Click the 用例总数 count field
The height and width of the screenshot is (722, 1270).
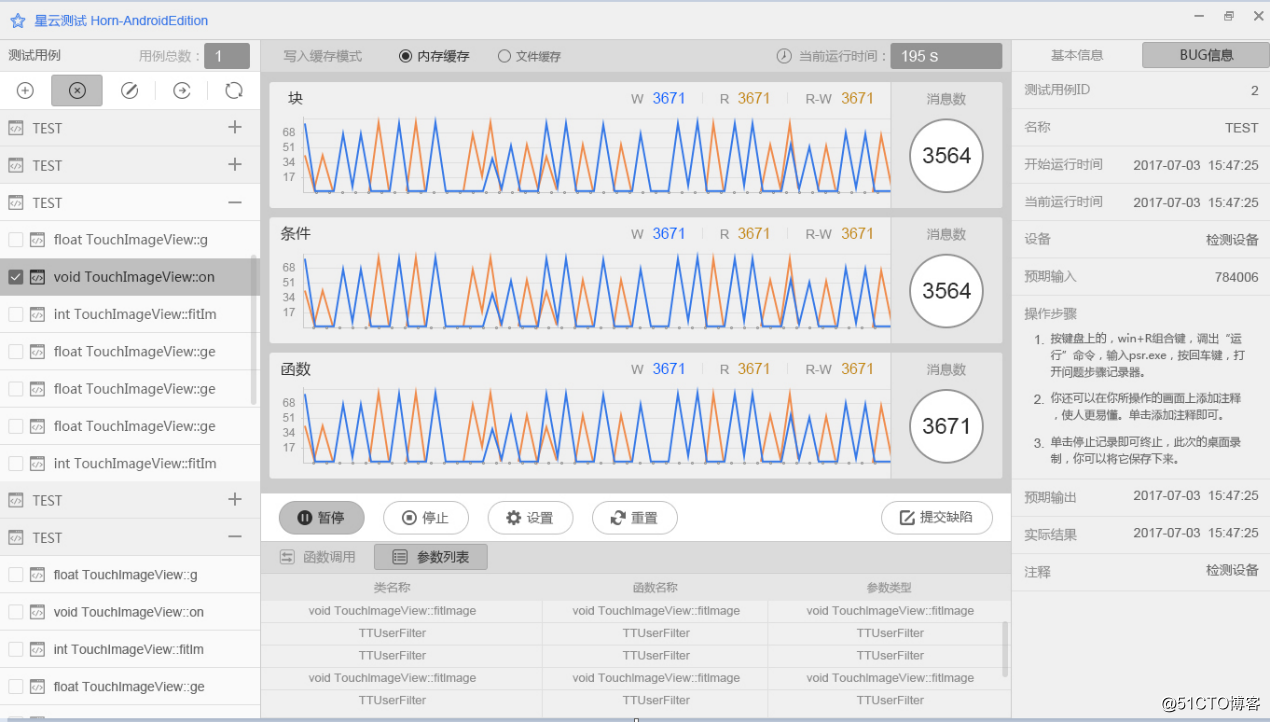[x=227, y=56]
